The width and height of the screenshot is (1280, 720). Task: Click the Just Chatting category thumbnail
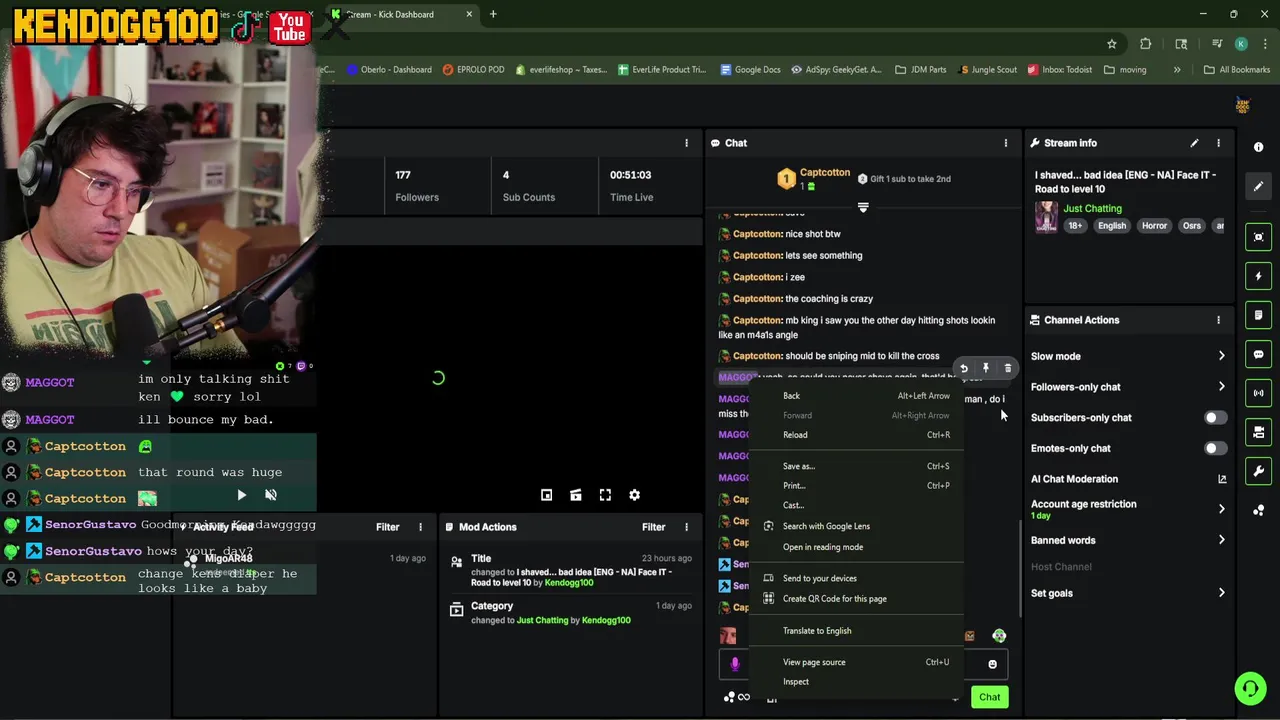(1046, 217)
